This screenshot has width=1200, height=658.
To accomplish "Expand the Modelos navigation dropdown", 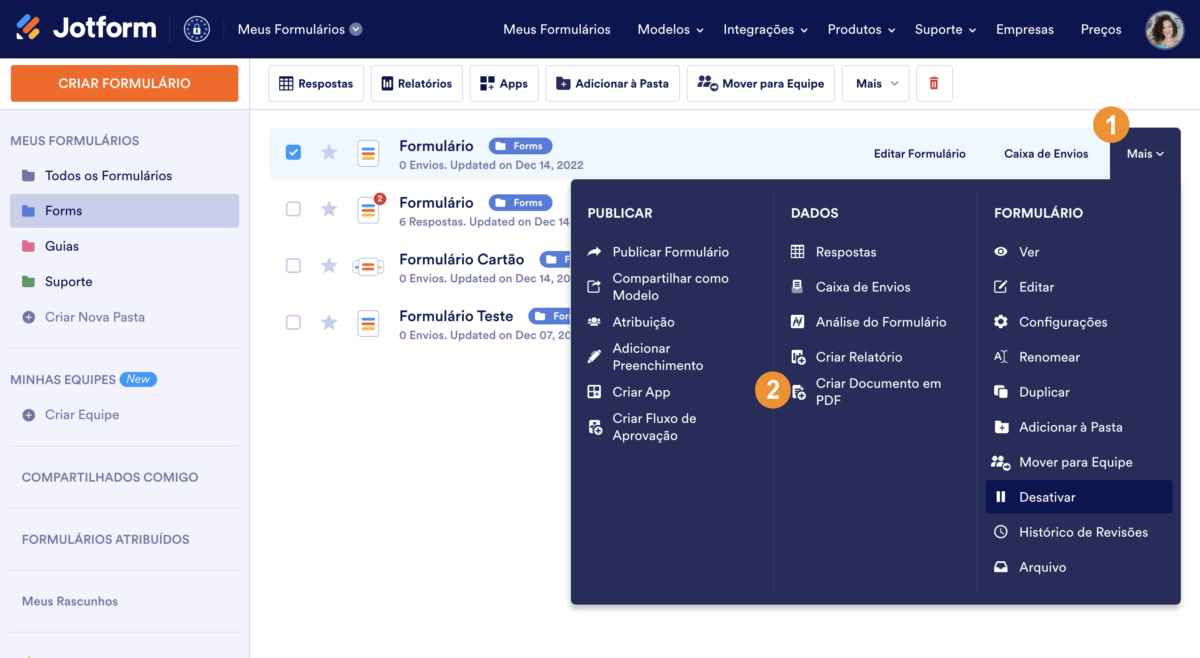I will pos(671,29).
